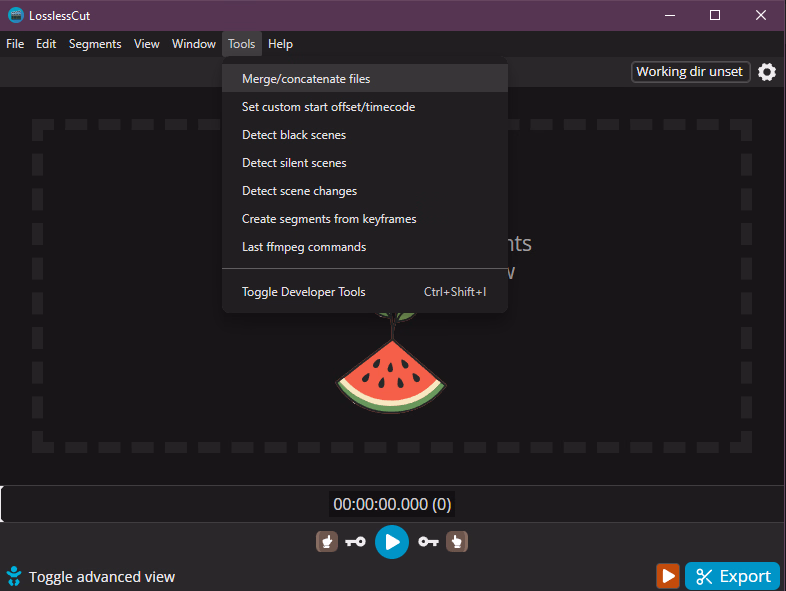
Task: Jump to previous keyframe key icon
Action: click(355, 542)
